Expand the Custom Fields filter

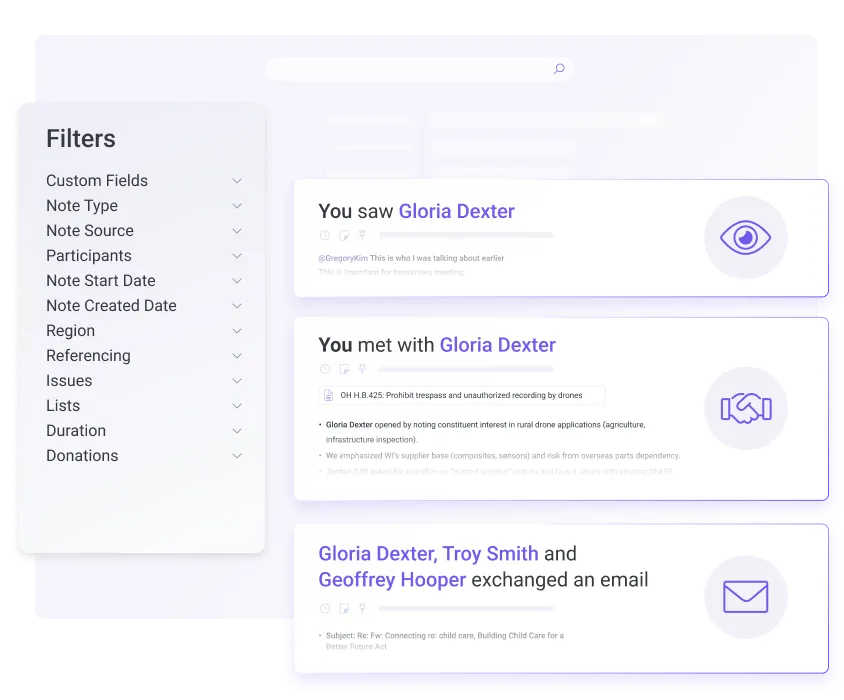(x=237, y=181)
